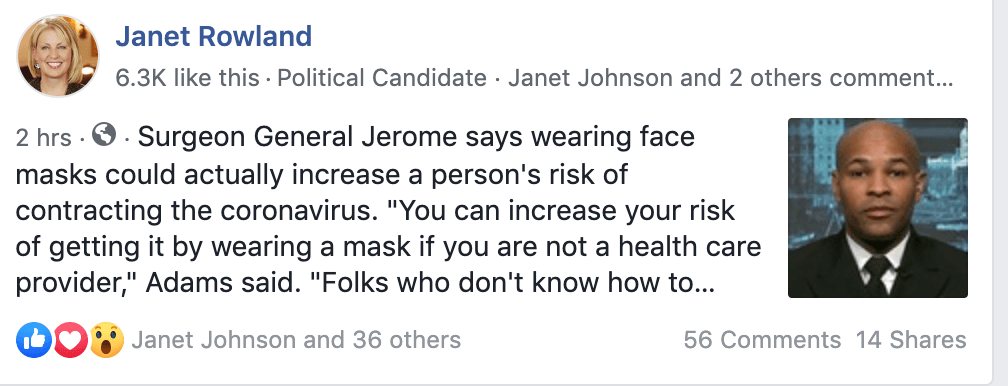Screen dimensions: 1008x386
Task: Select the Wow surprised face reaction icon
Action: [x=106, y=340]
